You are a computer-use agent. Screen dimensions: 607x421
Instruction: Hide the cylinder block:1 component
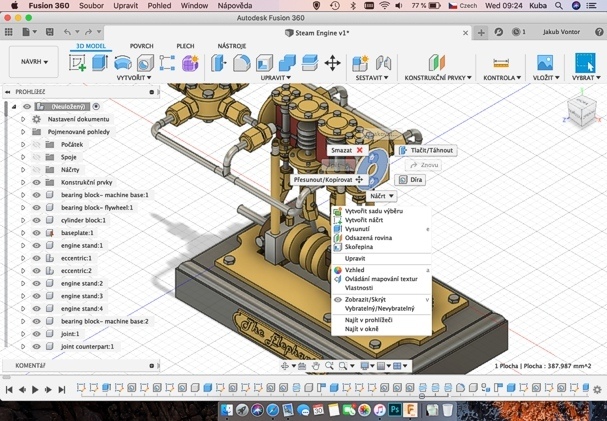coord(36,220)
